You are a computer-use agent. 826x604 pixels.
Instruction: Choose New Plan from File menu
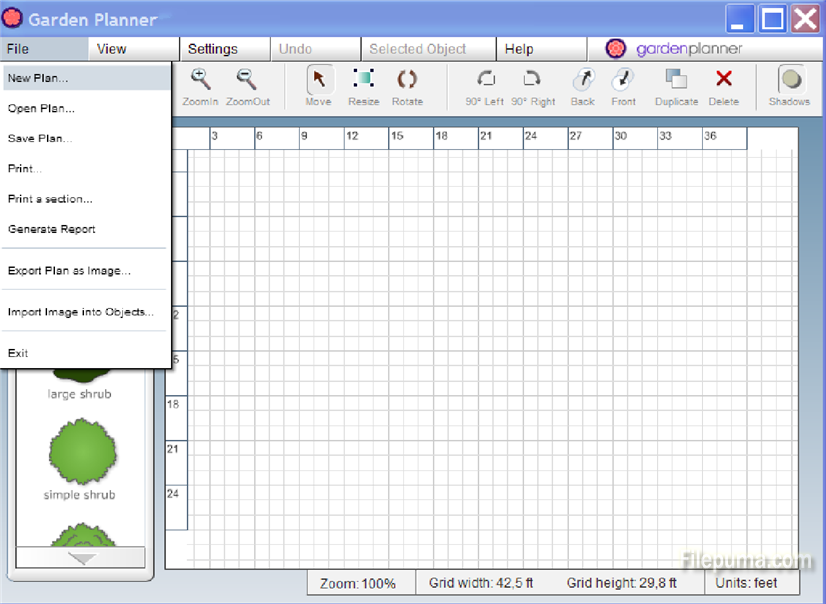38,78
